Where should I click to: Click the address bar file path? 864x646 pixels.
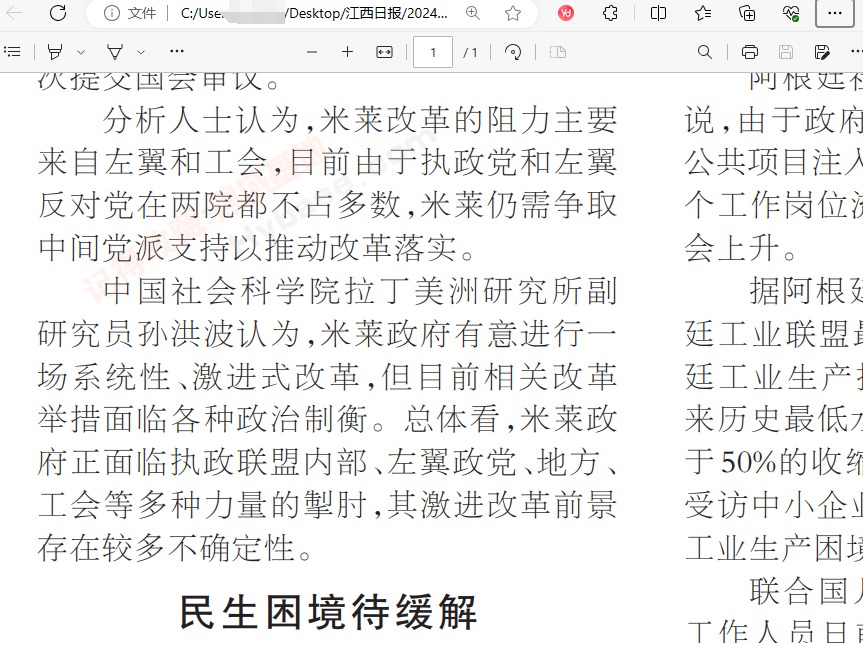(x=314, y=13)
